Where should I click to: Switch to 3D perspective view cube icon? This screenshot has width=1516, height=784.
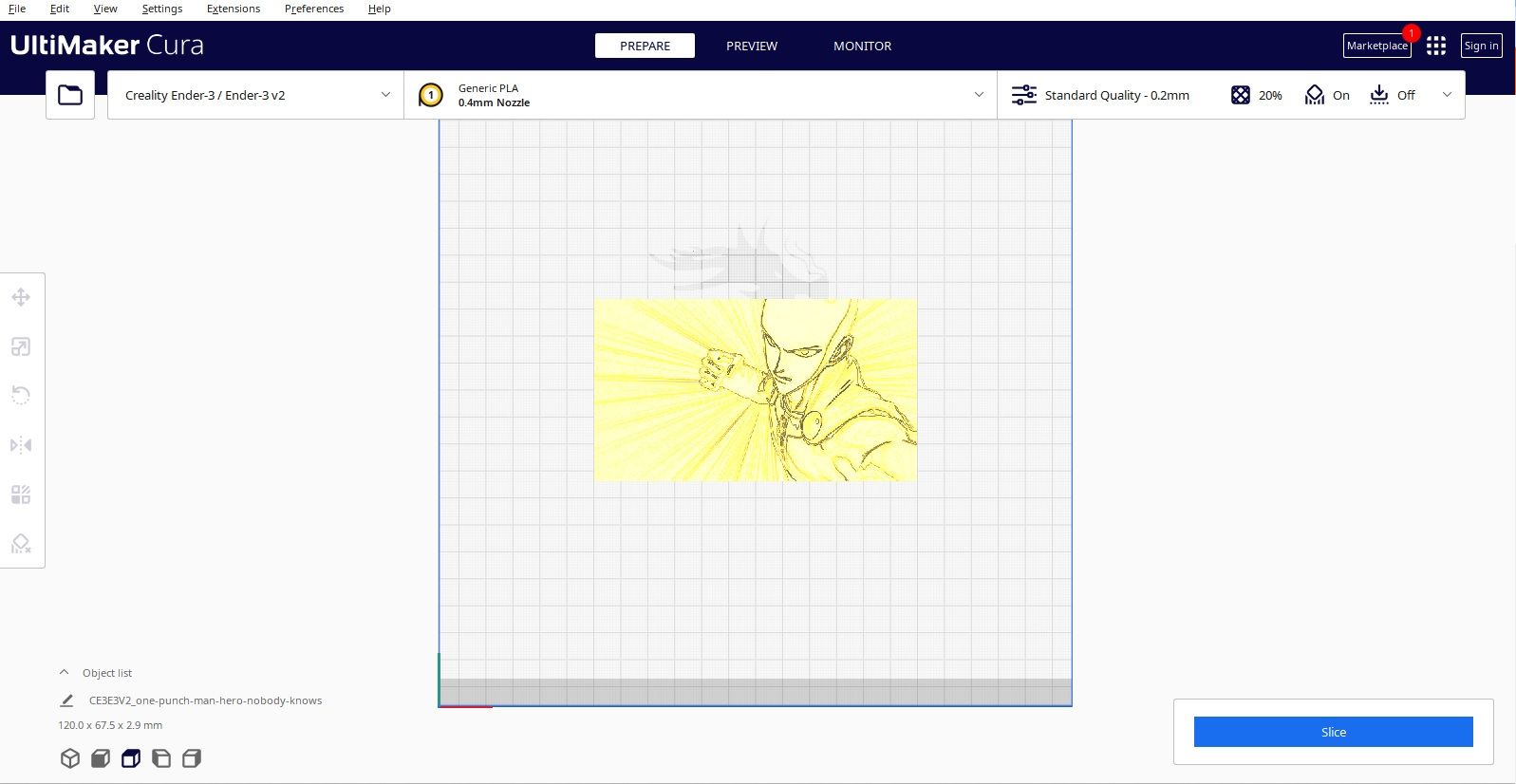tap(70, 758)
